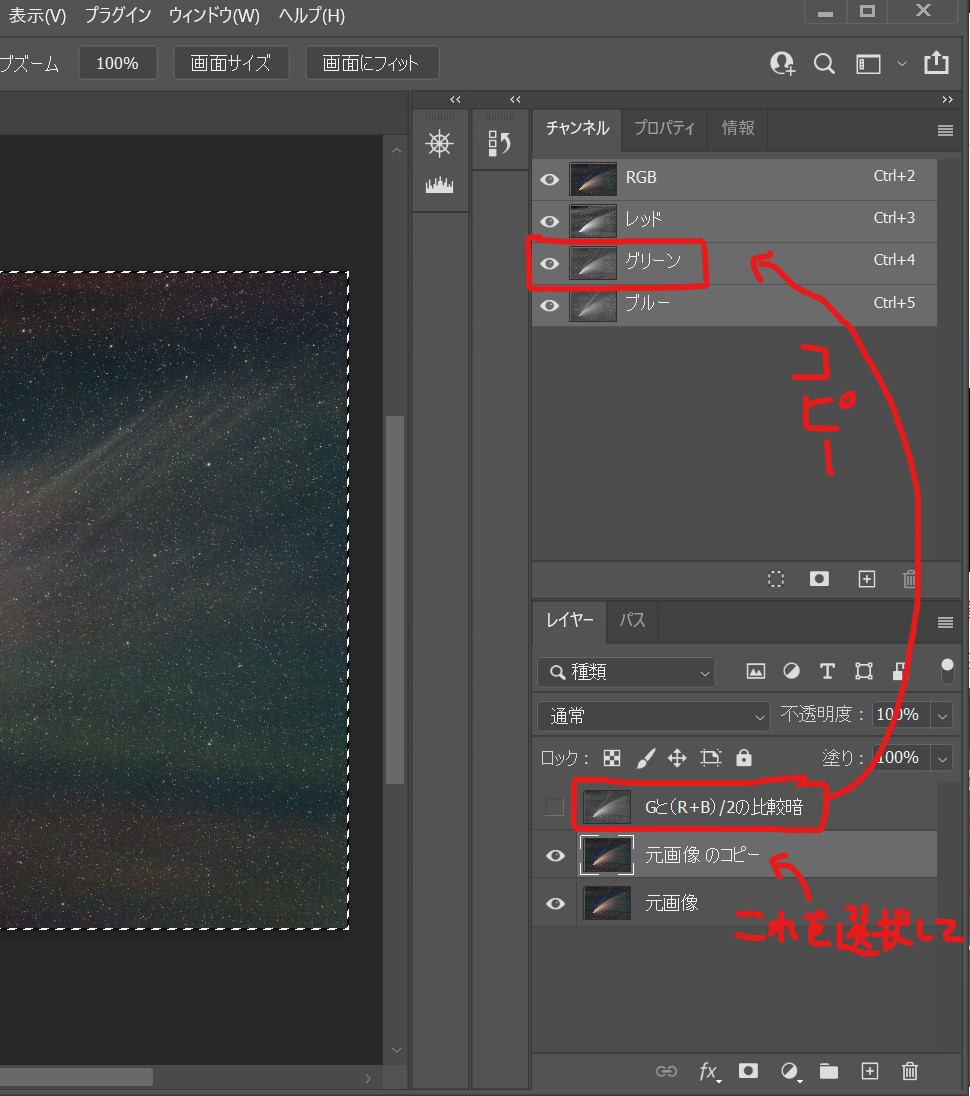Select the Gと(R+B)/2の比較暗 layer
Image resolution: width=970 pixels, height=1096 pixels.
734,807
